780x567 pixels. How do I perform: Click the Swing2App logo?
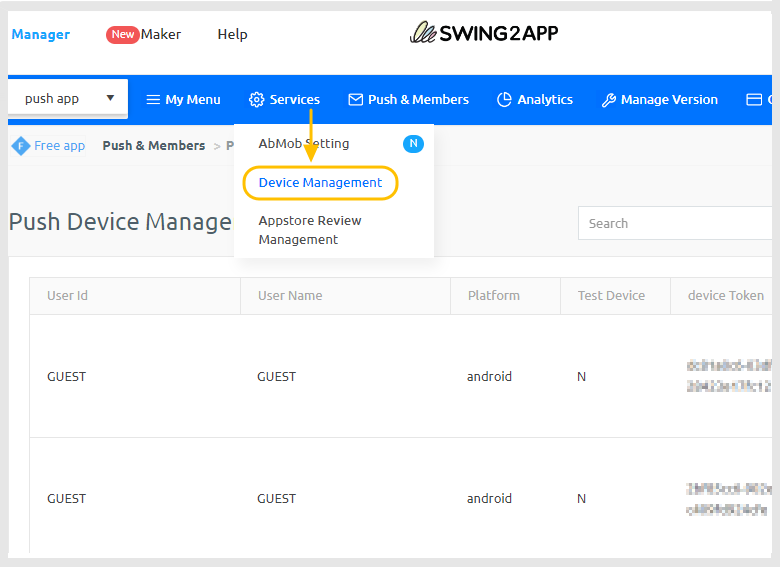click(x=484, y=33)
